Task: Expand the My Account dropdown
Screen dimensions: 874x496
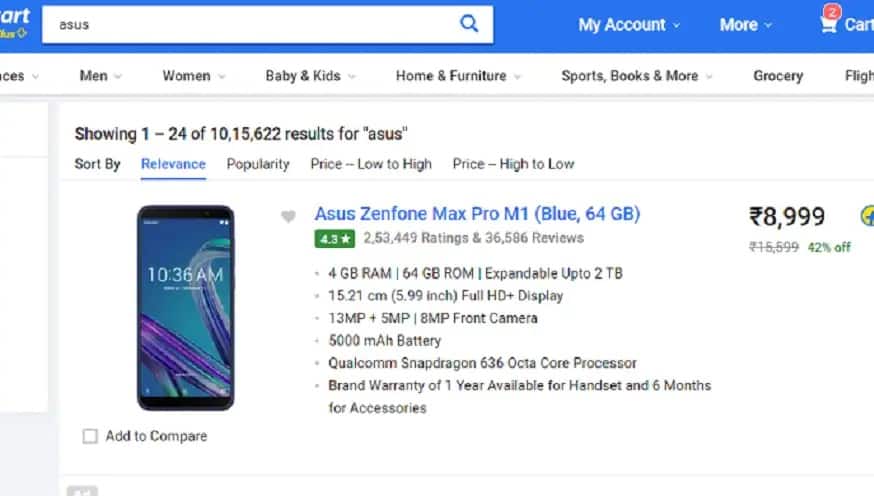Action: 628,25
